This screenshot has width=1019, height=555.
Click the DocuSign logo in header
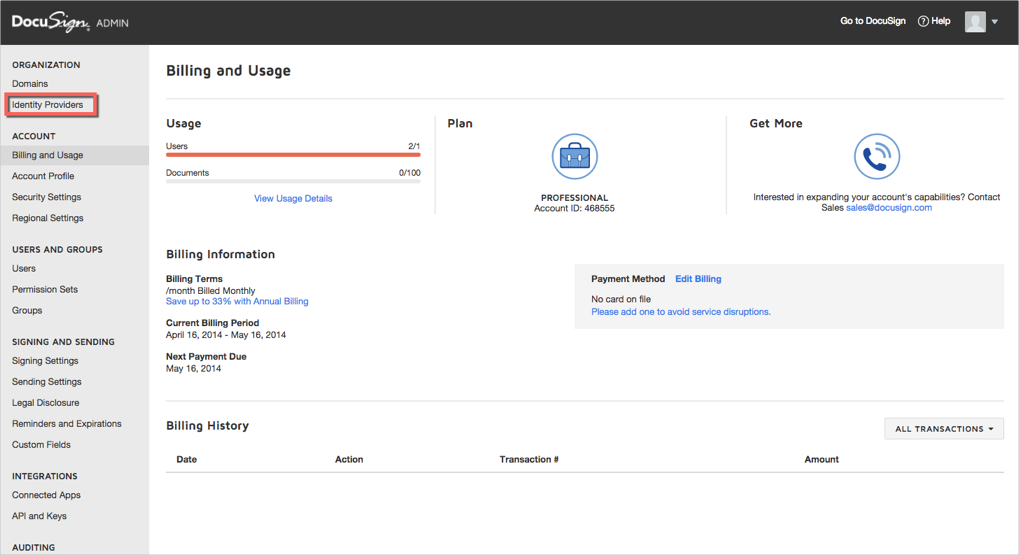point(50,22)
